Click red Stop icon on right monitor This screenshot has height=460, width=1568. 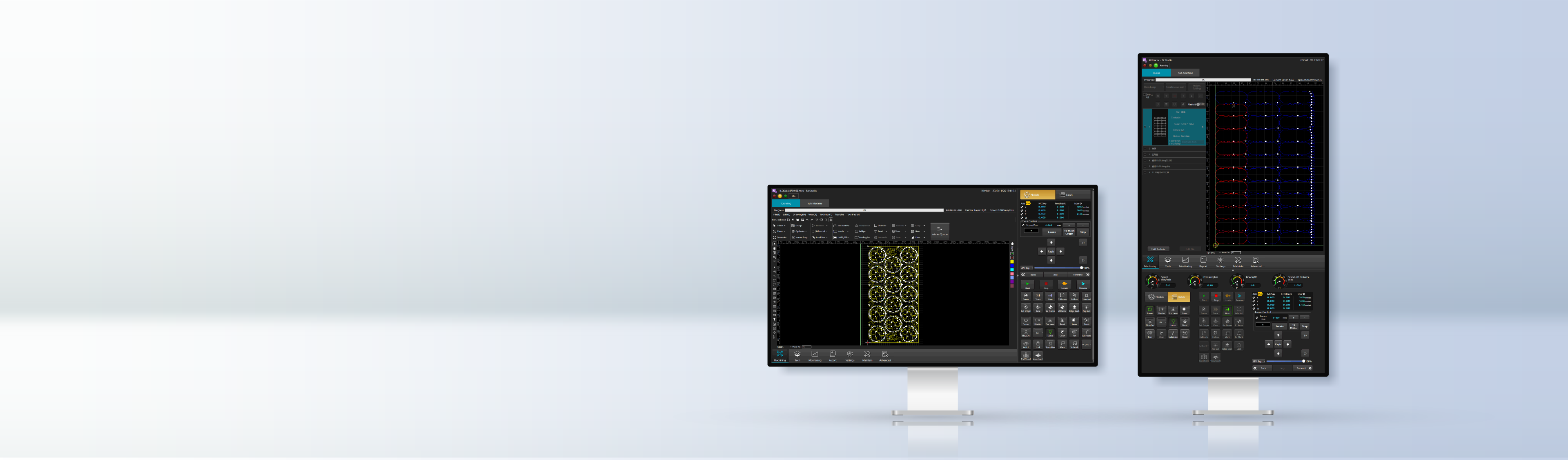[x=1216, y=297]
